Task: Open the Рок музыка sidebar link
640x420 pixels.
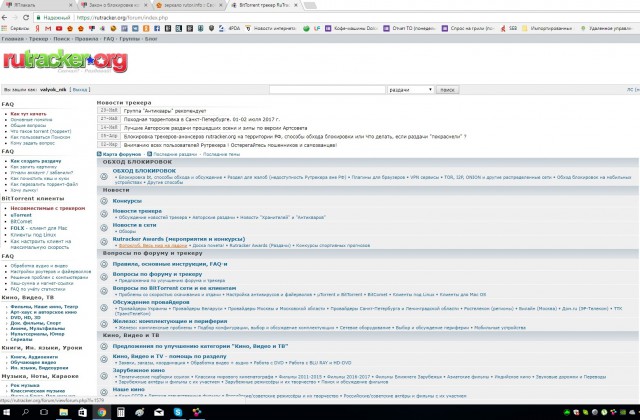Action: coord(25,385)
